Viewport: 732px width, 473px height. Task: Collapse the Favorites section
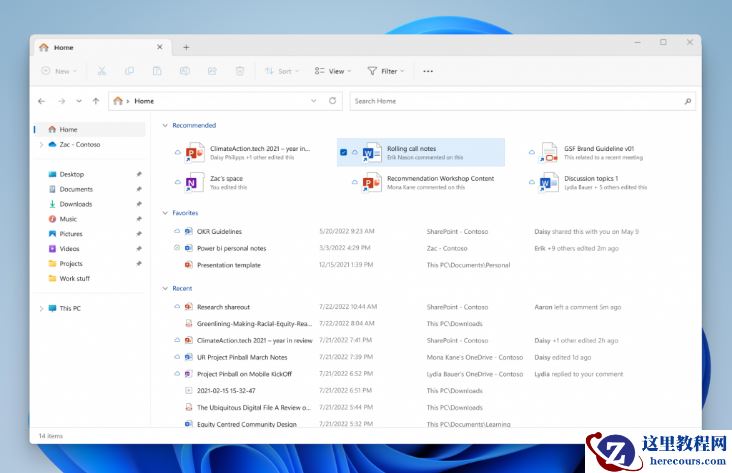165,213
